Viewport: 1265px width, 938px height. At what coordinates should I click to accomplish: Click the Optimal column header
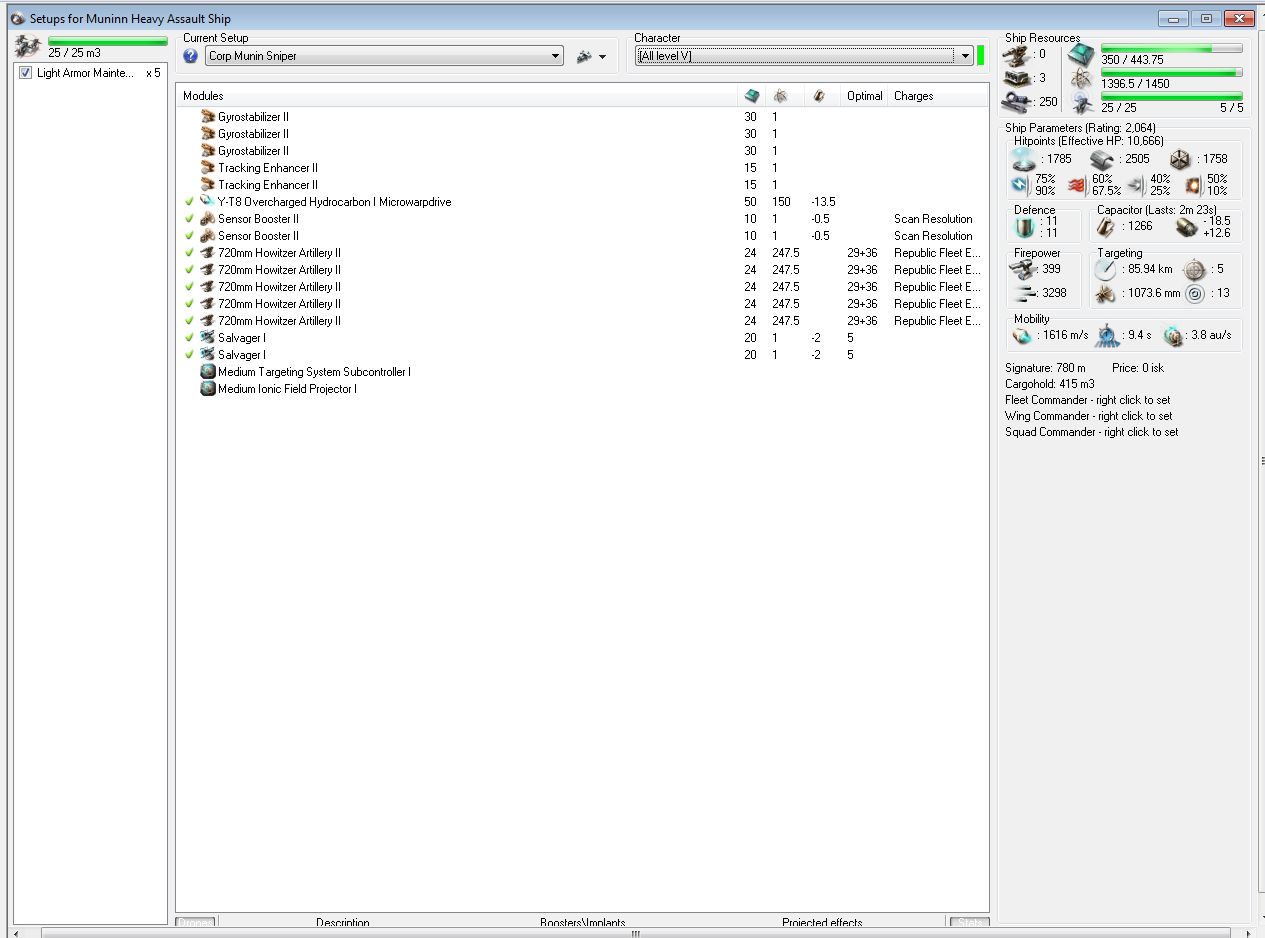864,96
